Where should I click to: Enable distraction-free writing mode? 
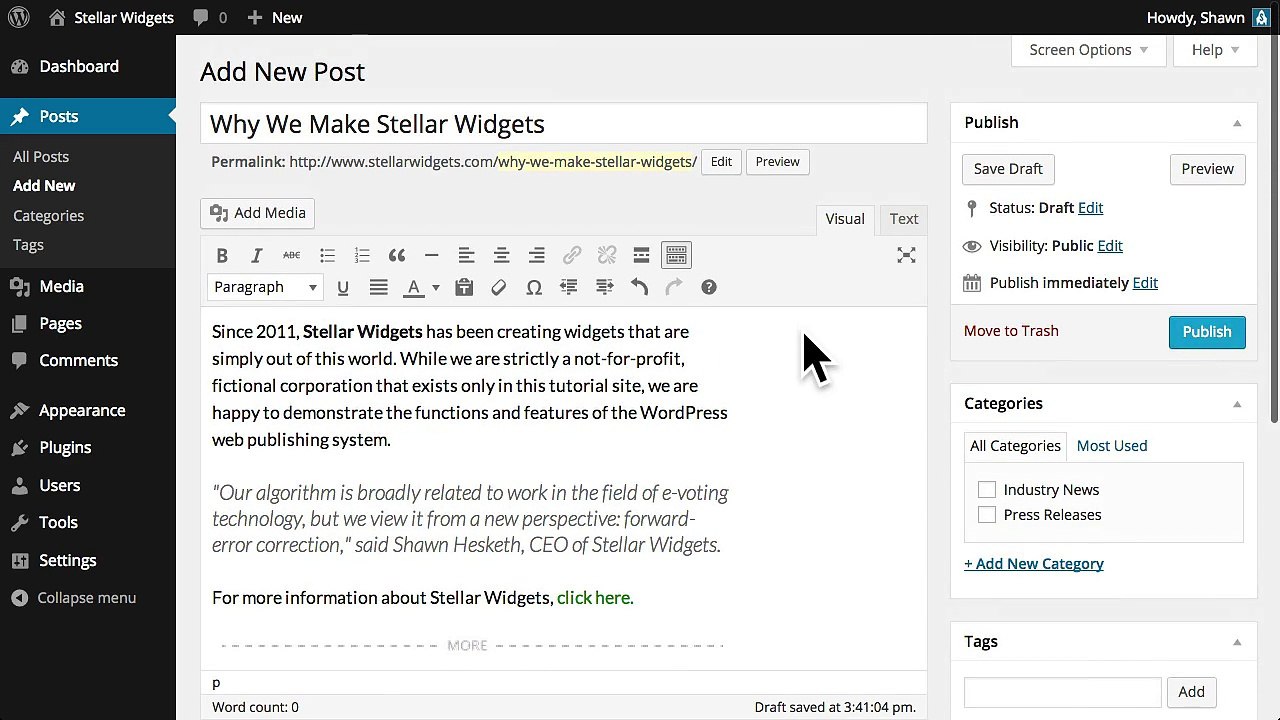906,256
